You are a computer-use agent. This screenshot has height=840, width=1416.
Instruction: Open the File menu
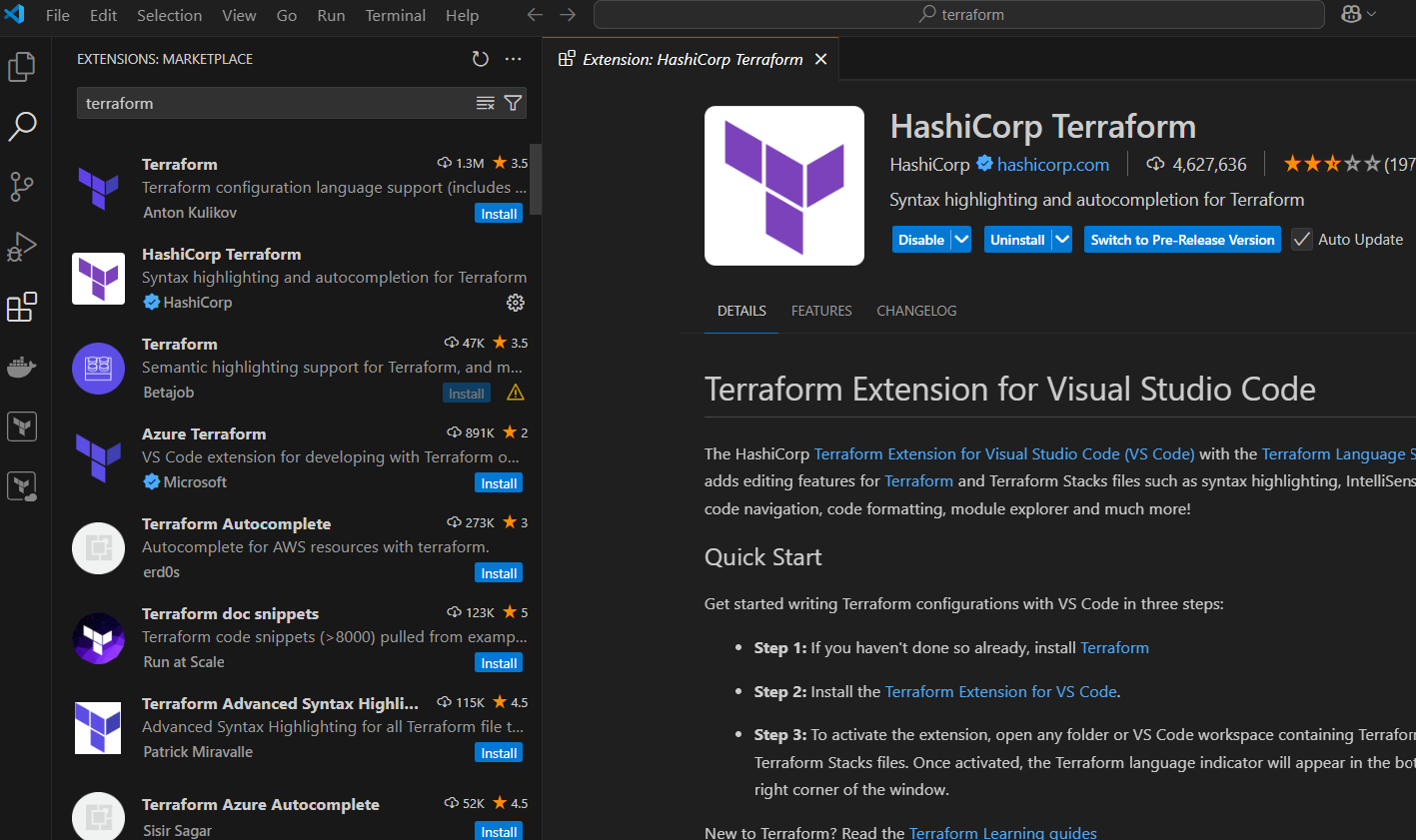click(58, 15)
